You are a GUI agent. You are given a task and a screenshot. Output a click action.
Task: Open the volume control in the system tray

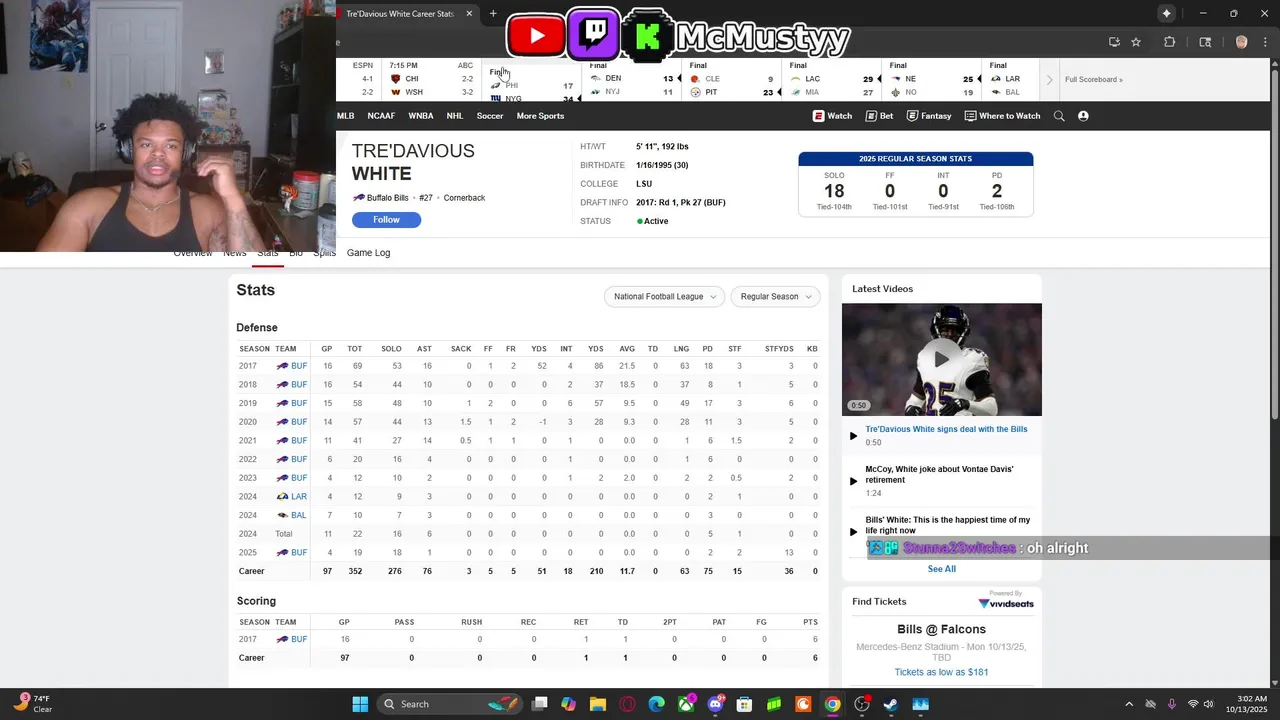point(1211,704)
